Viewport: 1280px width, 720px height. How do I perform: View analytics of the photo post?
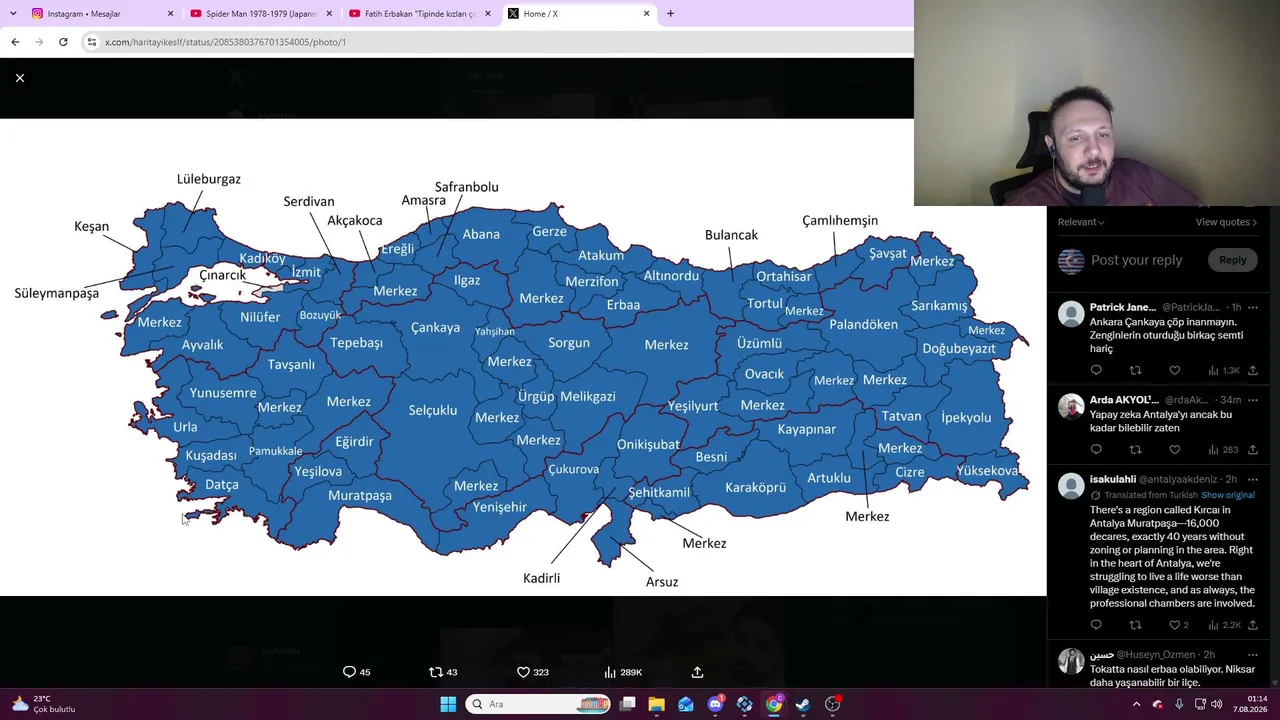click(623, 672)
